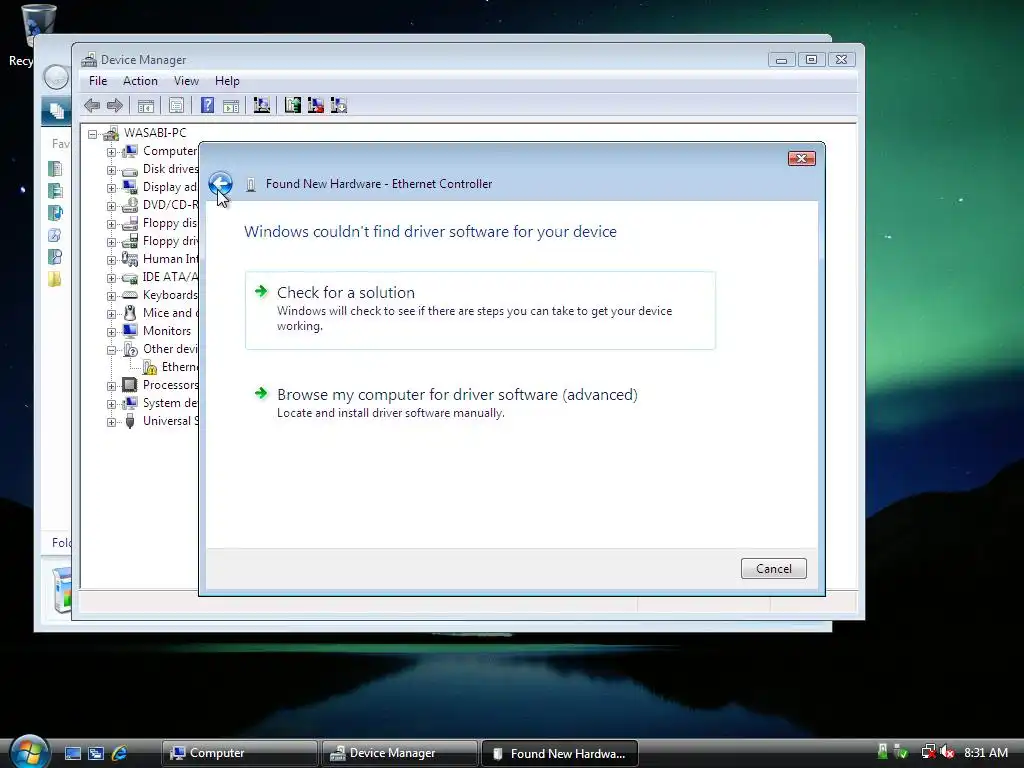Expand the Processors category
The height and width of the screenshot is (768, 1024).
[x=112, y=386]
